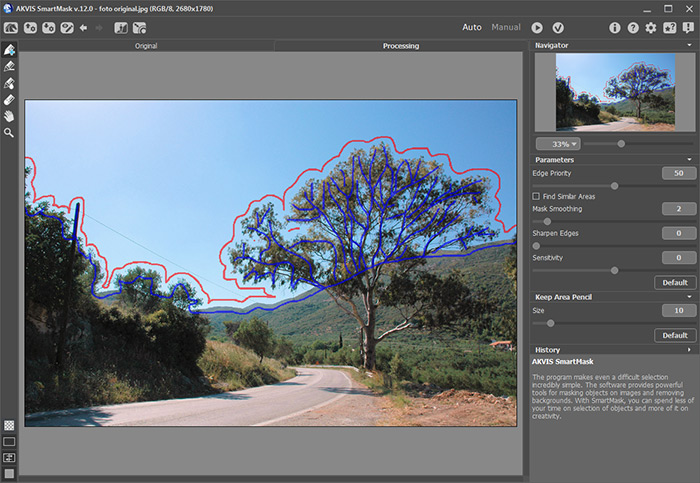Open Preferences gear icon
Viewport: 700px width, 483px height.
pyautogui.click(x=651, y=28)
